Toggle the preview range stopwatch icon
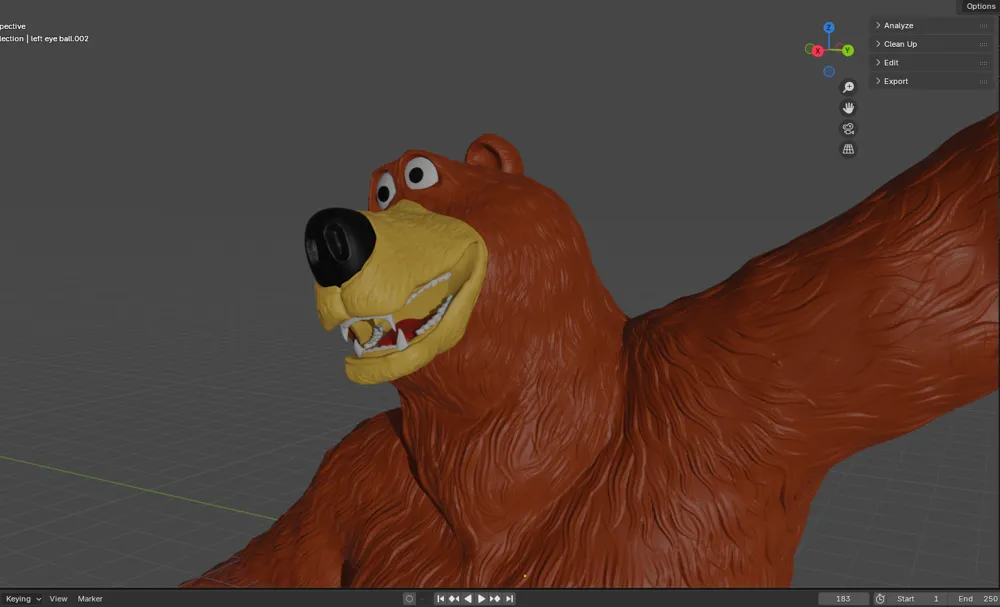Image resolution: width=1000 pixels, height=607 pixels. [x=880, y=599]
